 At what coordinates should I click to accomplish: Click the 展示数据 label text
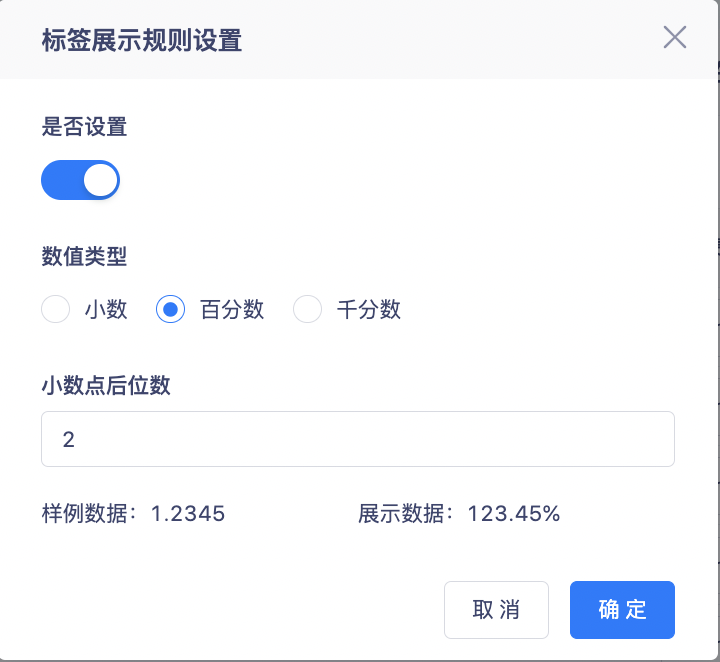(x=401, y=513)
